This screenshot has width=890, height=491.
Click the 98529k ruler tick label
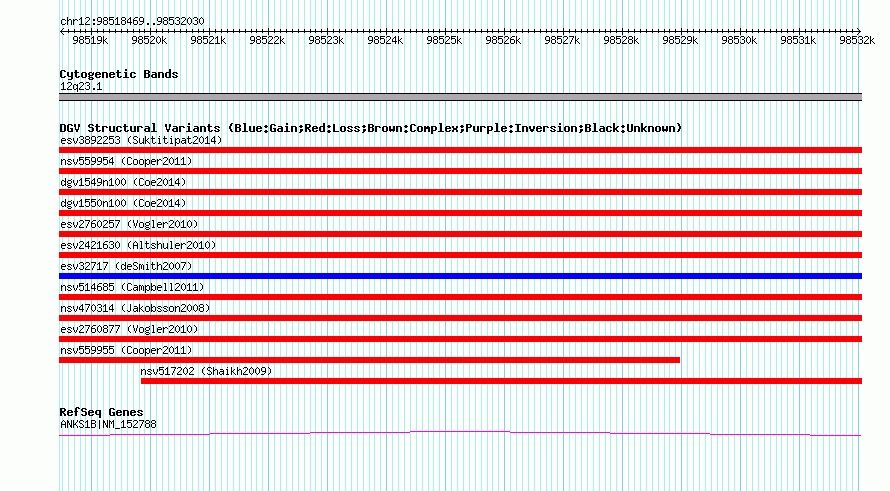681,40
